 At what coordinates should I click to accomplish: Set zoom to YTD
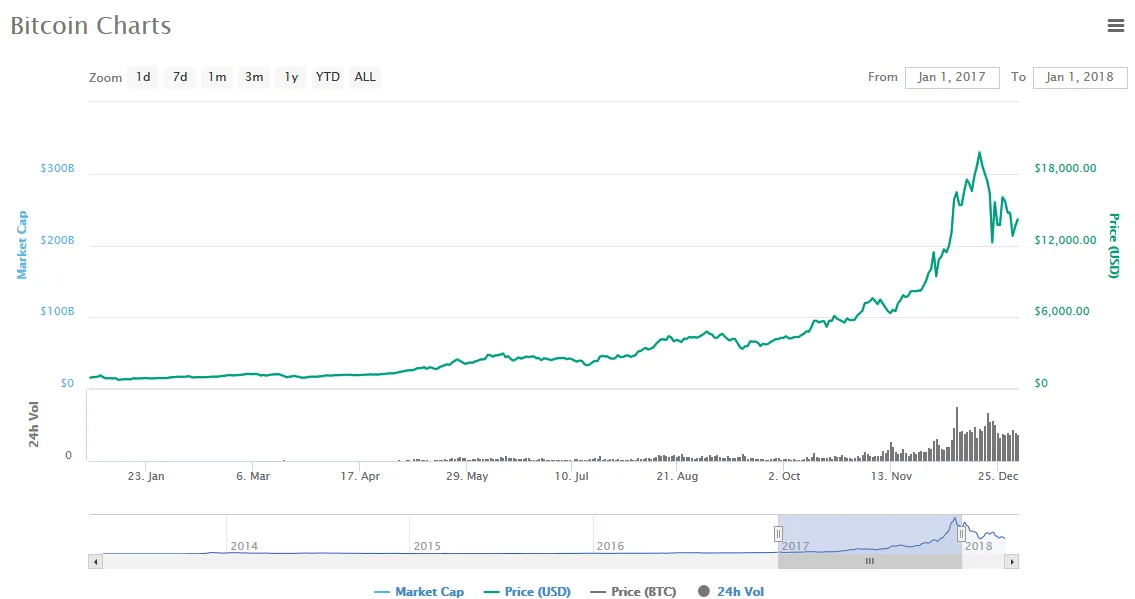pos(328,77)
